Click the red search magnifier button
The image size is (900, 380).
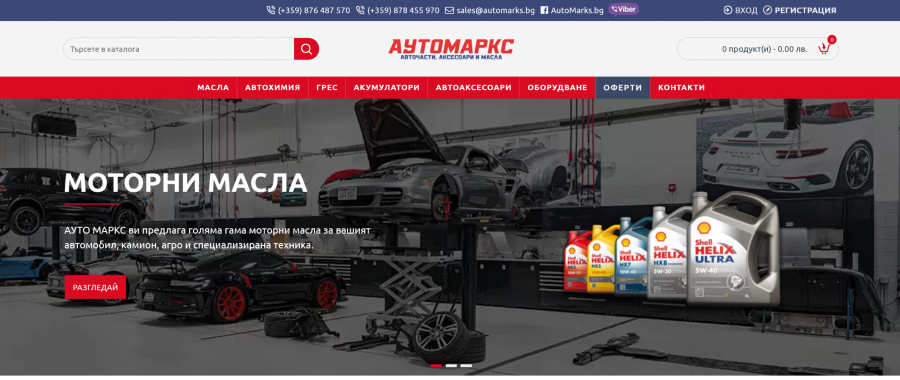tap(306, 49)
